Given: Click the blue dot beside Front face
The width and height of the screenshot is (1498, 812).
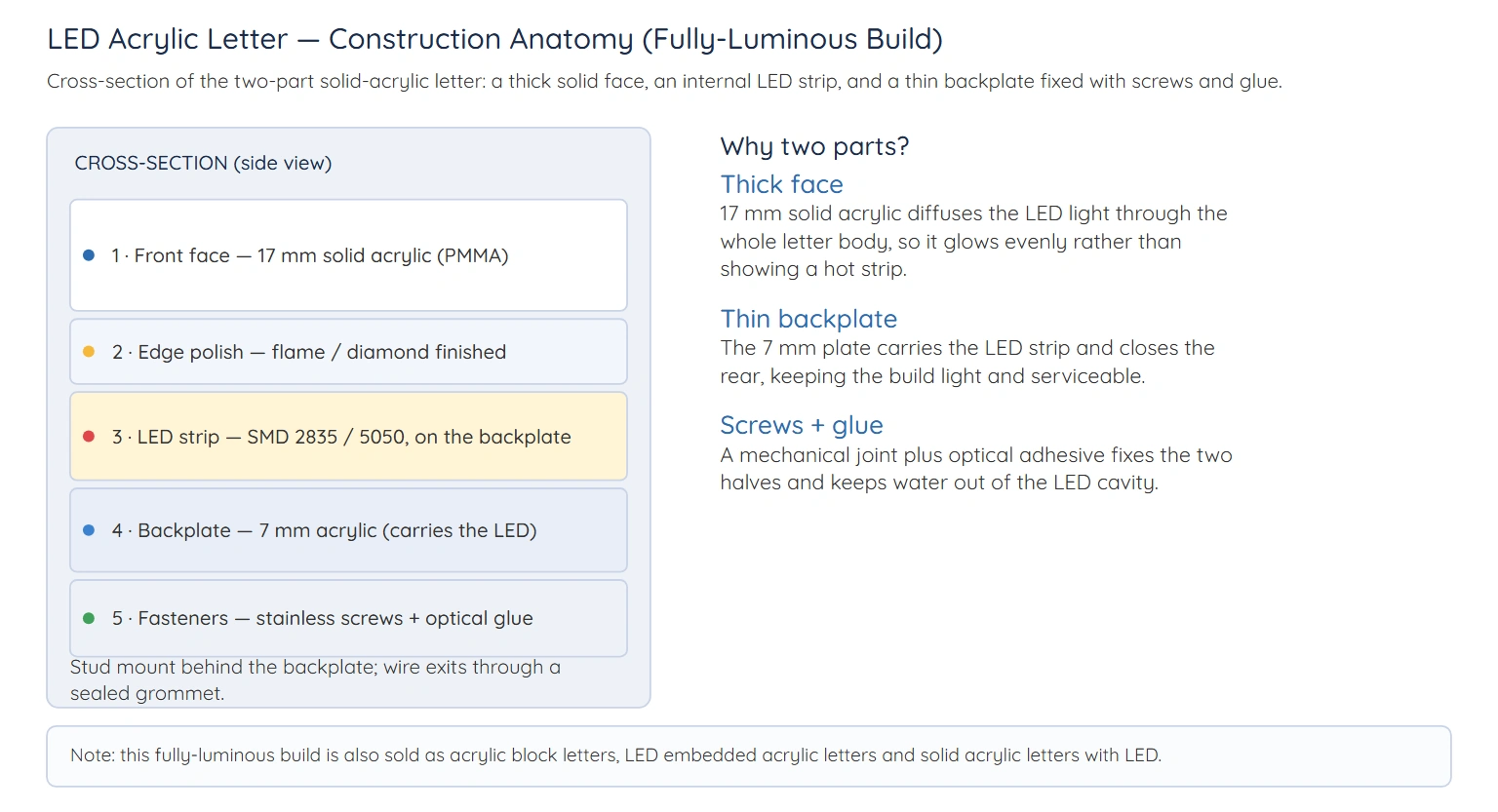Looking at the screenshot, I should pos(89,255).
